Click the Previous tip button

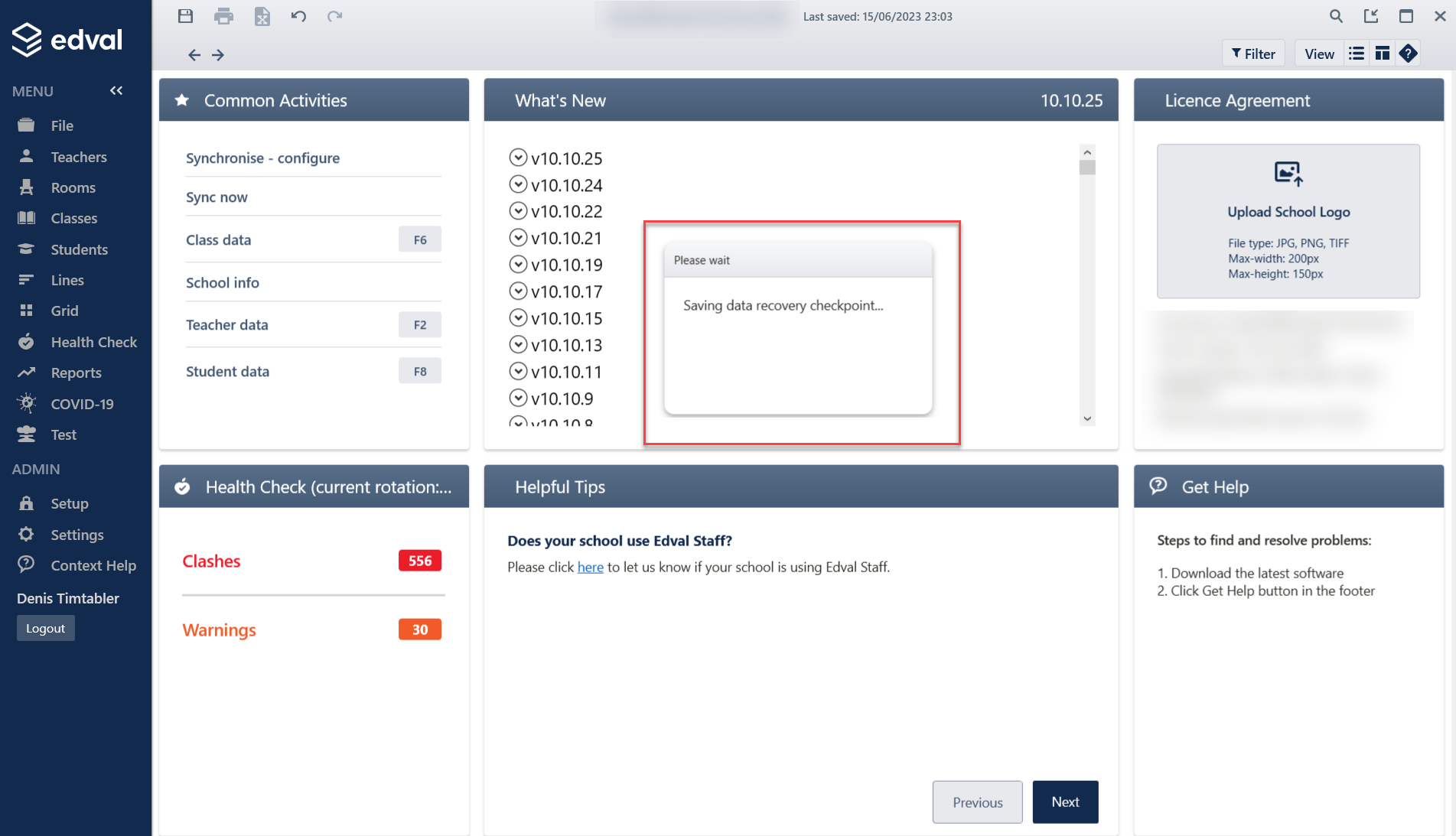coord(977,802)
